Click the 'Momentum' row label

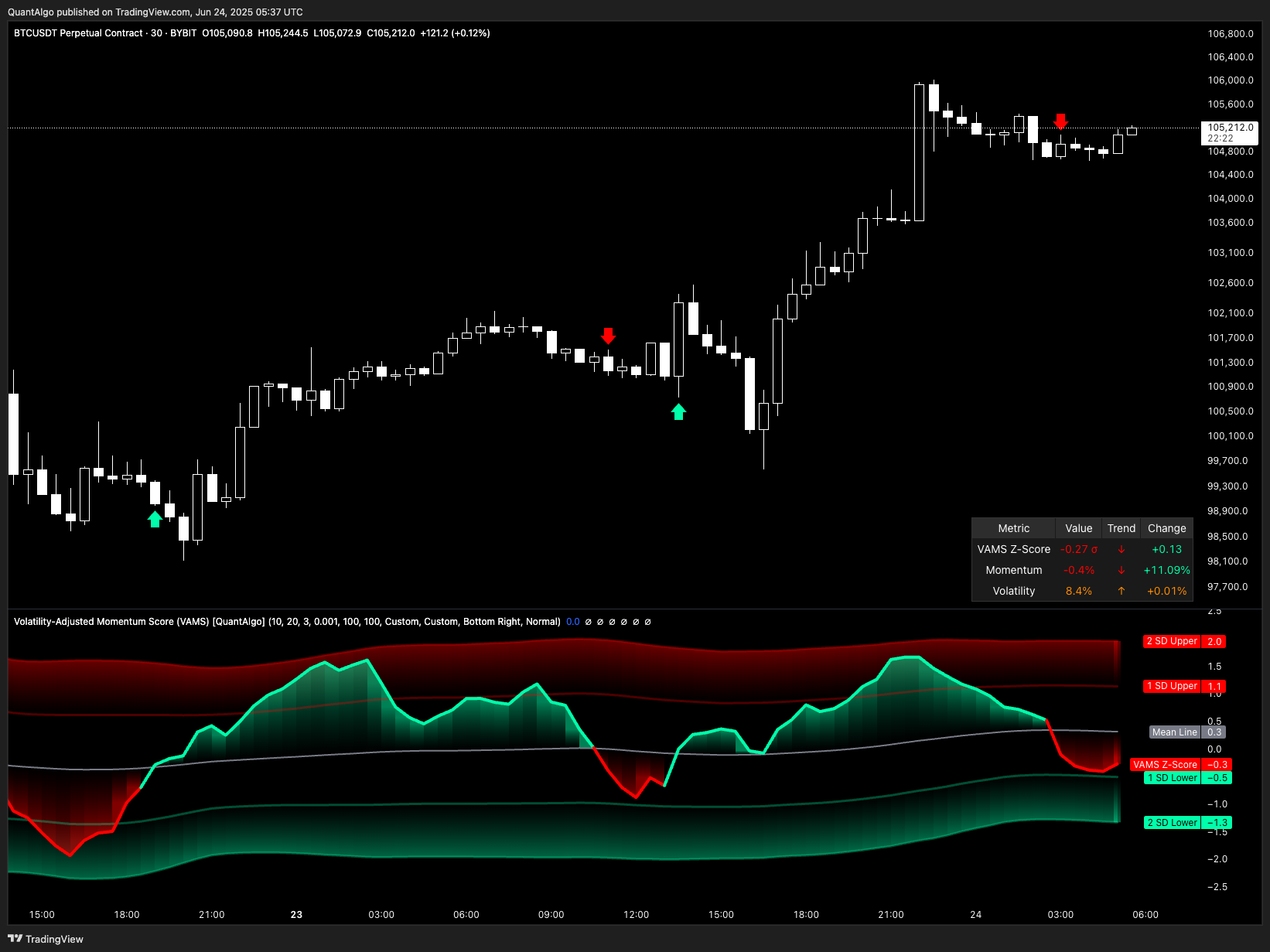(x=1013, y=571)
